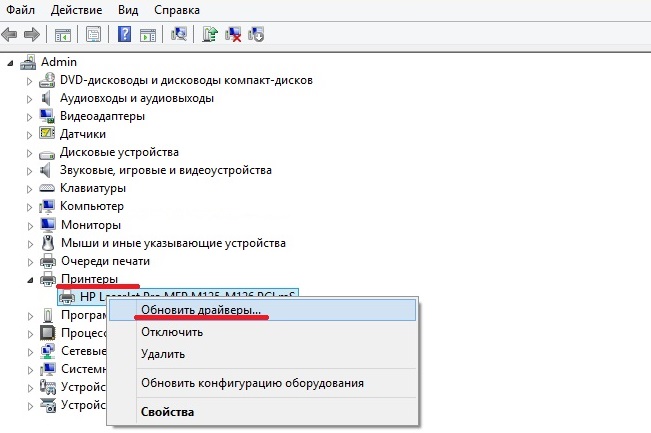Open the Файл menu
Image resolution: width=651 pixels, height=433 pixels.
(20, 10)
